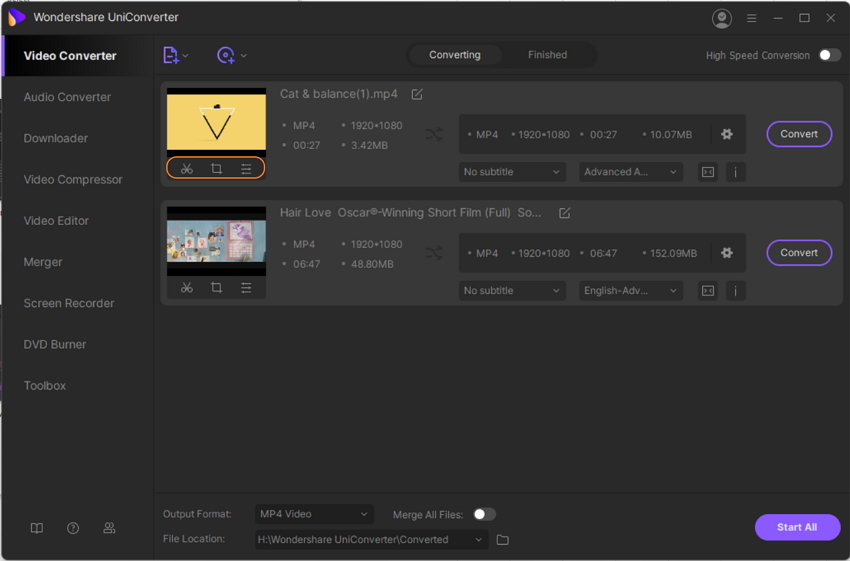Open No subtitle dropdown for Cat & balance
The height and width of the screenshot is (561, 850).
pyautogui.click(x=512, y=172)
